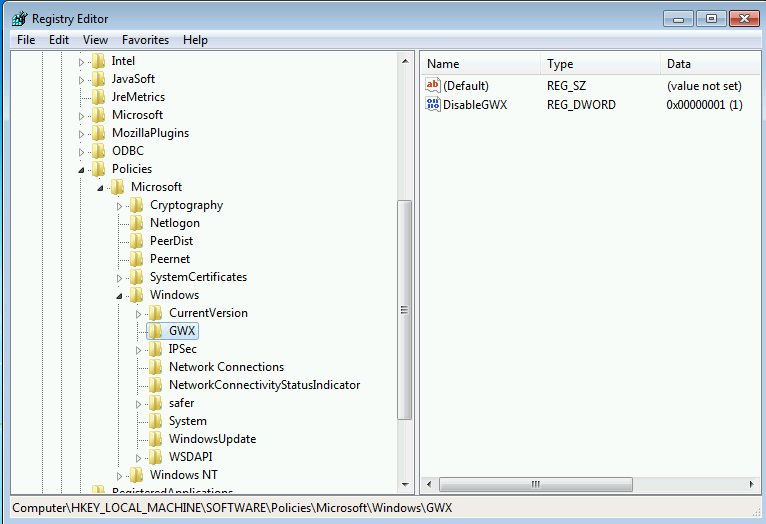Click the (Default) string value icon

pos(433,86)
